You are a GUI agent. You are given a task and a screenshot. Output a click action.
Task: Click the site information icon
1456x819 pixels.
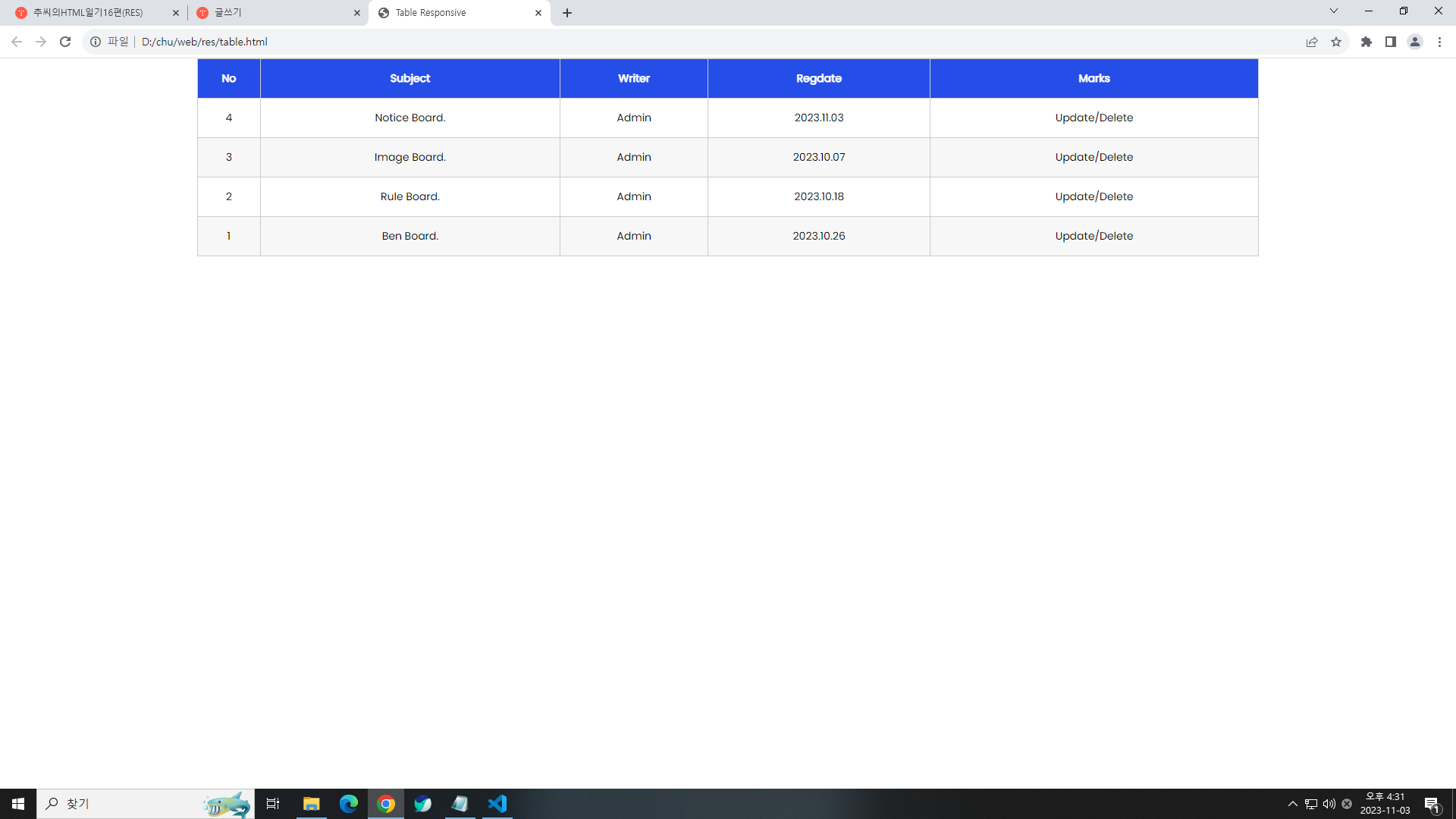pyautogui.click(x=96, y=42)
